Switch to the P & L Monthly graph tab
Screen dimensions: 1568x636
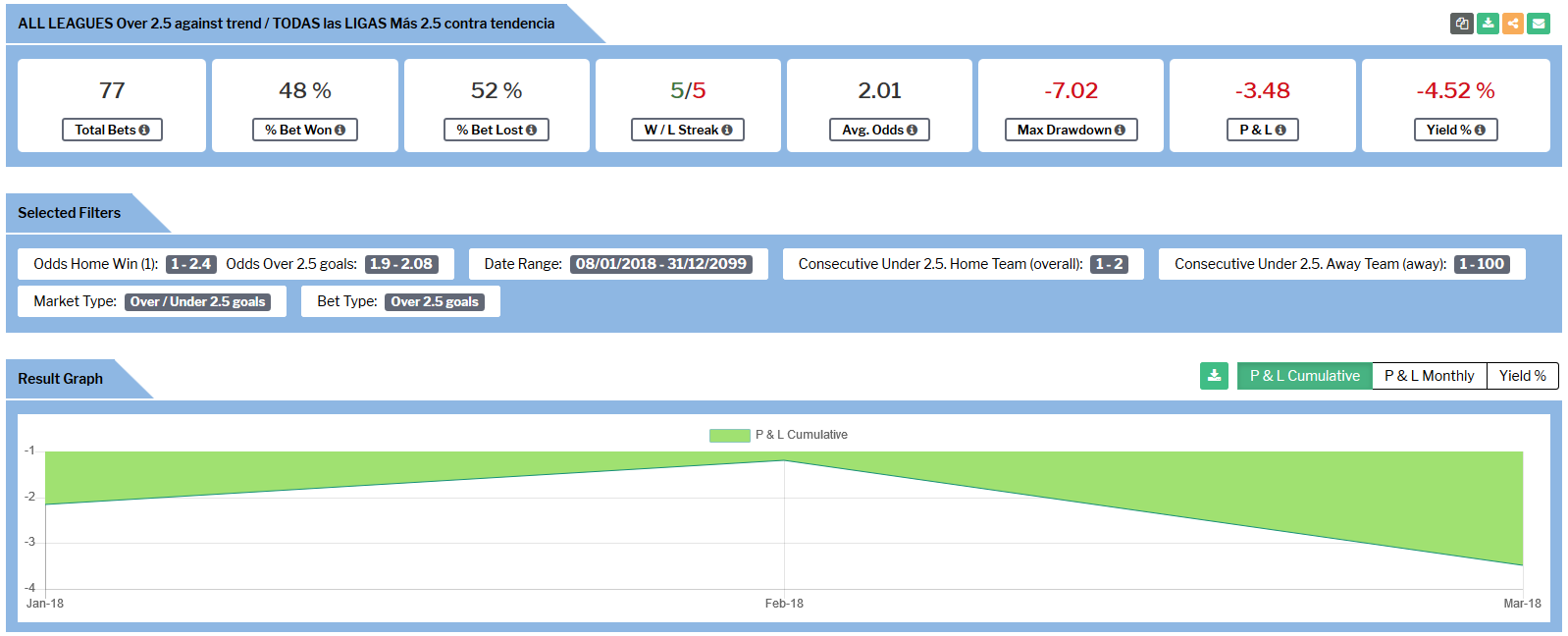pyautogui.click(x=1429, y=376)
